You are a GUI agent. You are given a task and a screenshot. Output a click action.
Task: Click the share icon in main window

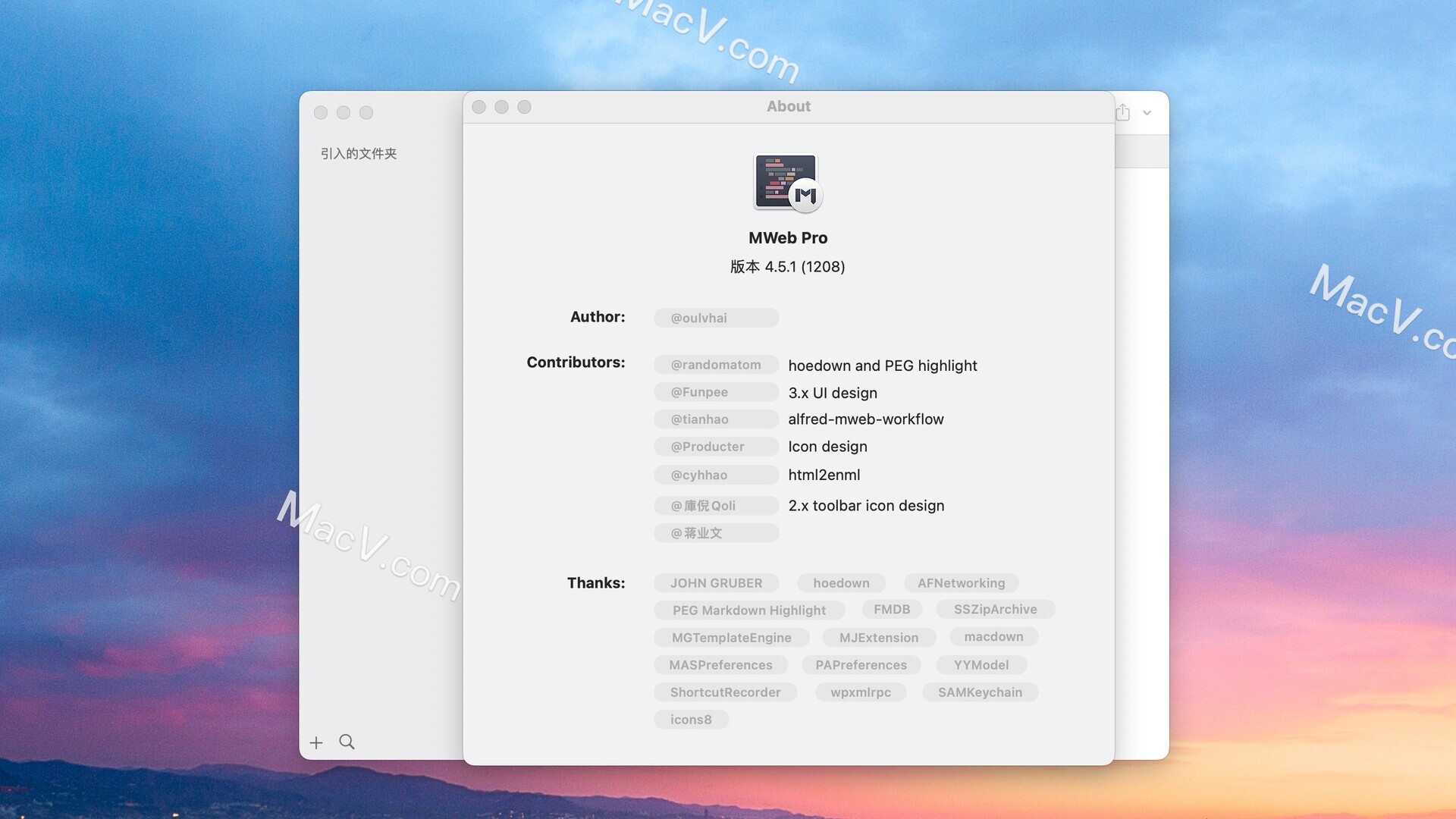[1123, 112]
